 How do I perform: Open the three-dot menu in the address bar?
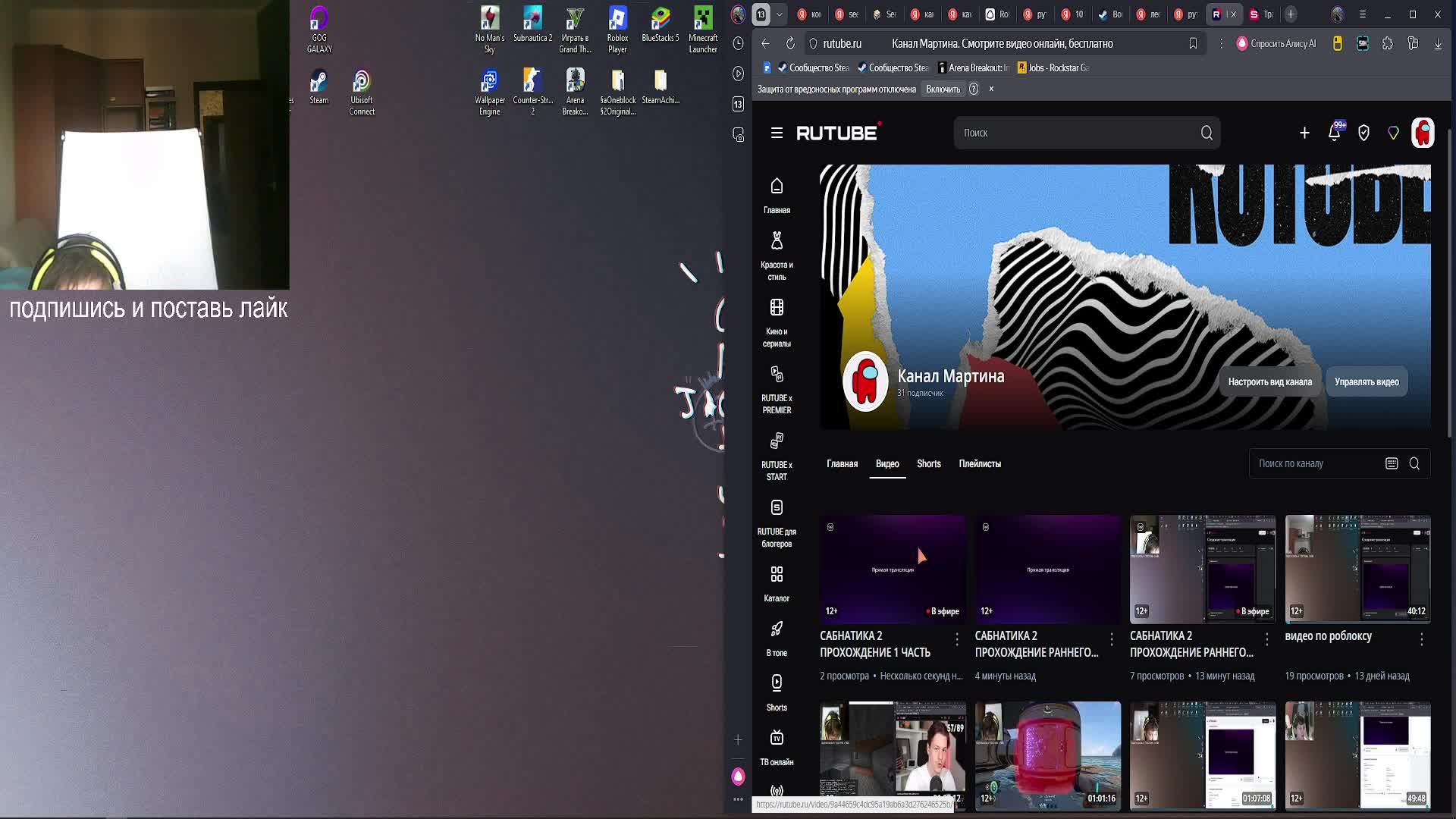click(x=1221, y=43)
